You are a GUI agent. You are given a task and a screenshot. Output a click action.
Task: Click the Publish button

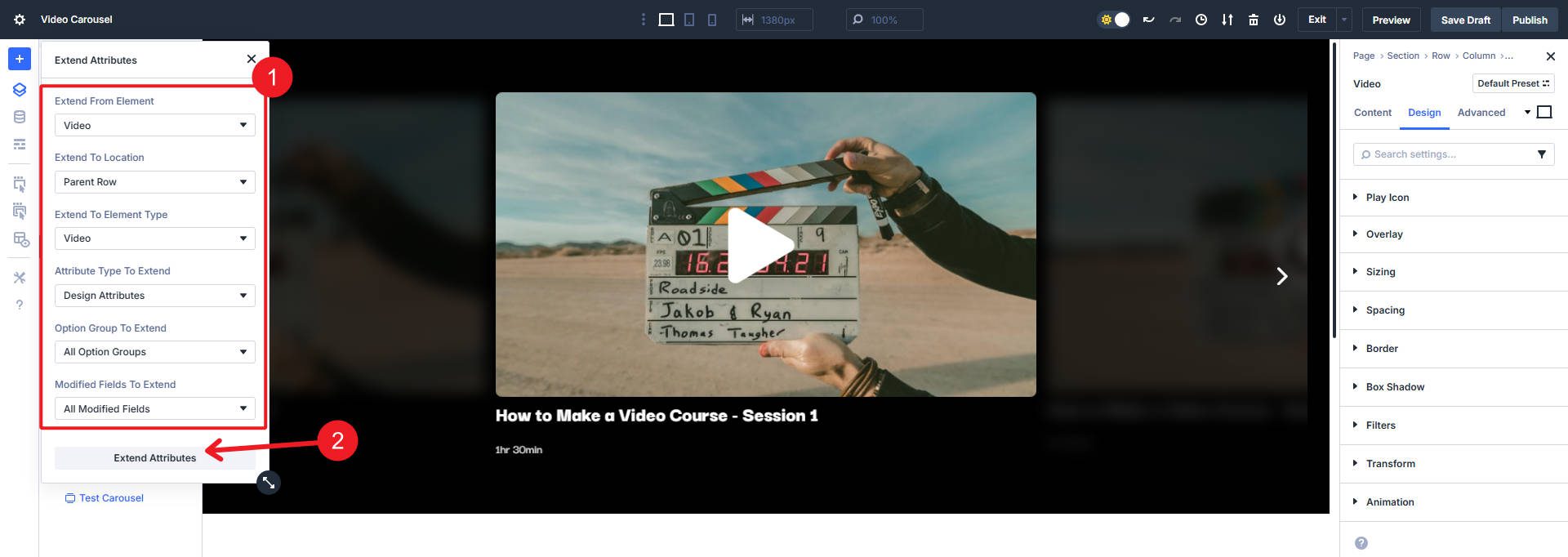click(x=1529, y=20)
